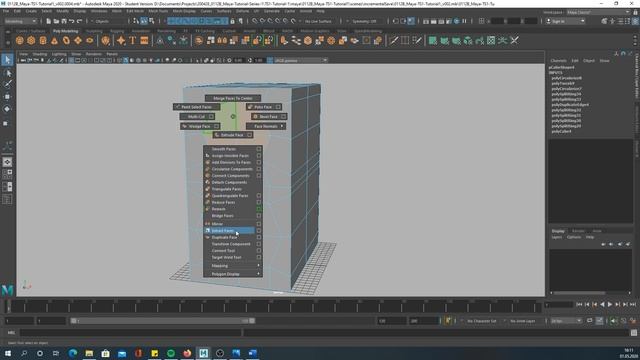Create a polygon cone from the shelf
Screen dimensions: 640x360
click(x=54, y=40)
